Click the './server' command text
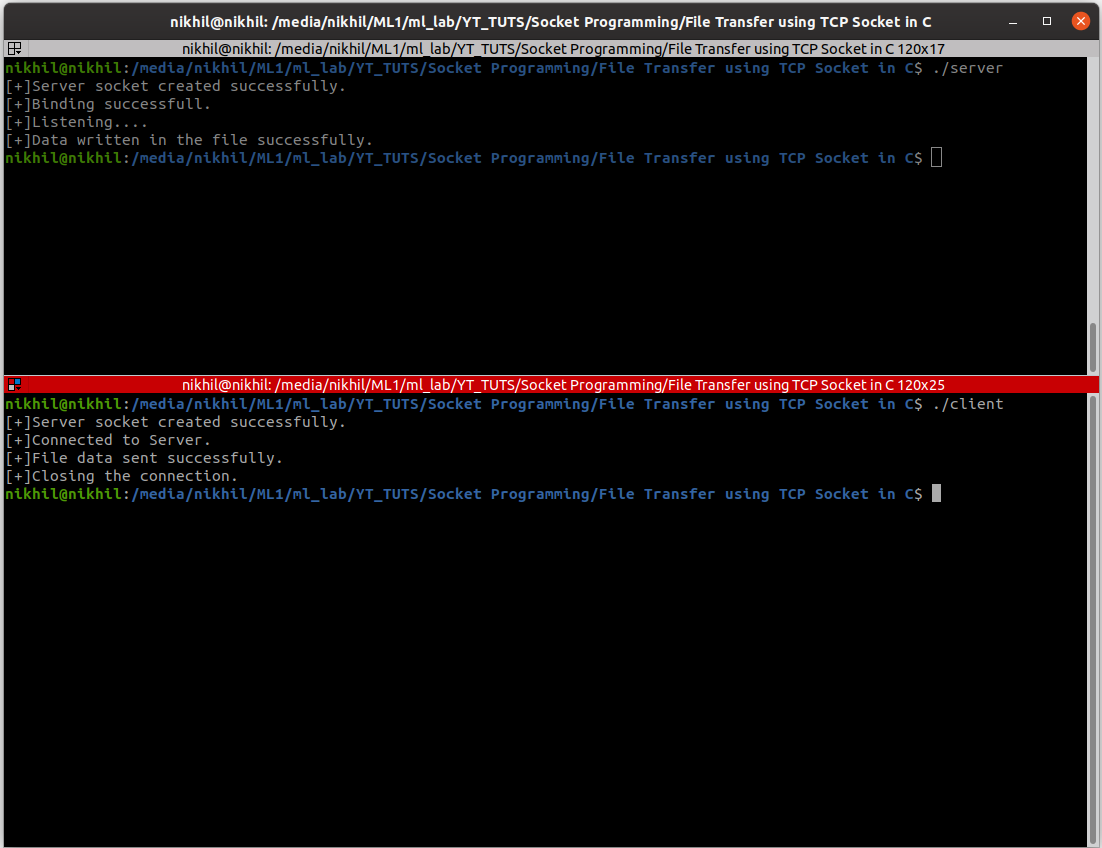Screen dimensions: 1102x848 pyautogui.click(x=967, y=68)
